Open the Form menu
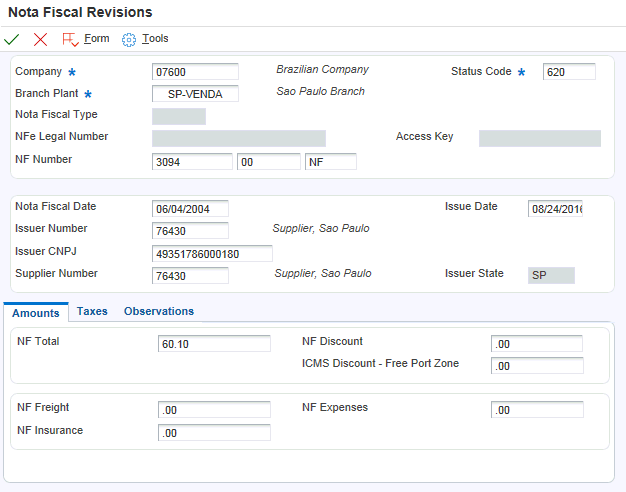Viewport: 626px width, 492px height. point(97,39)
